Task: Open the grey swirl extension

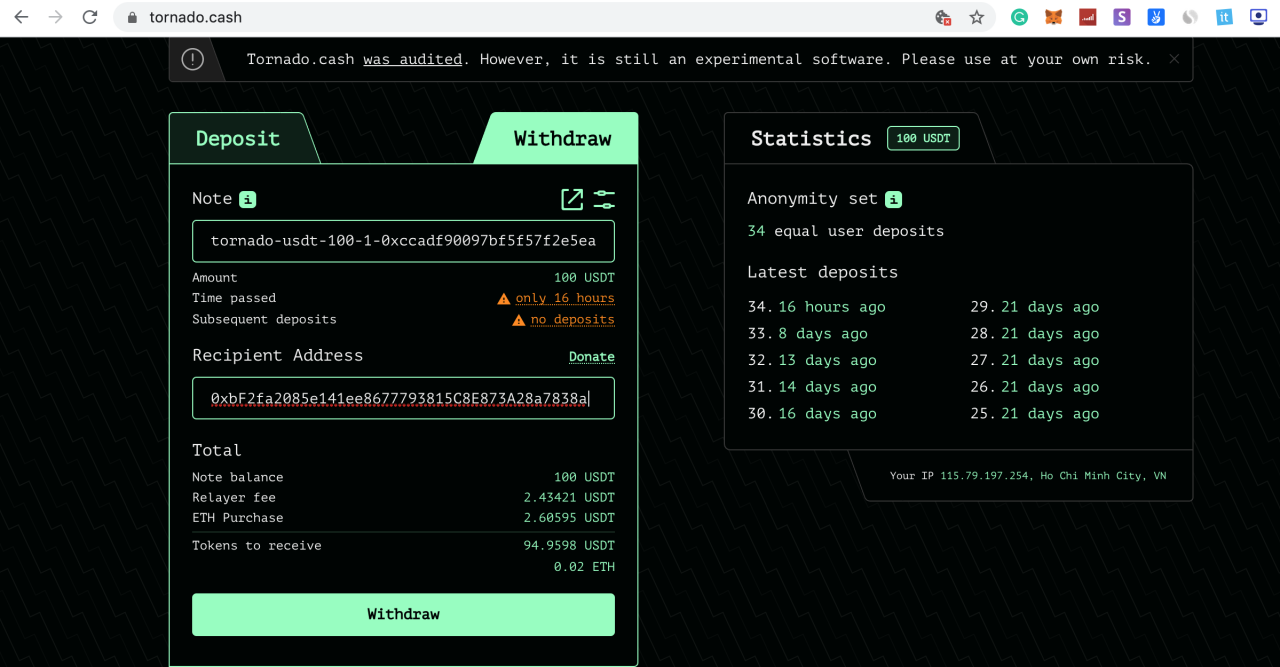Action: tap(1190, 17)
